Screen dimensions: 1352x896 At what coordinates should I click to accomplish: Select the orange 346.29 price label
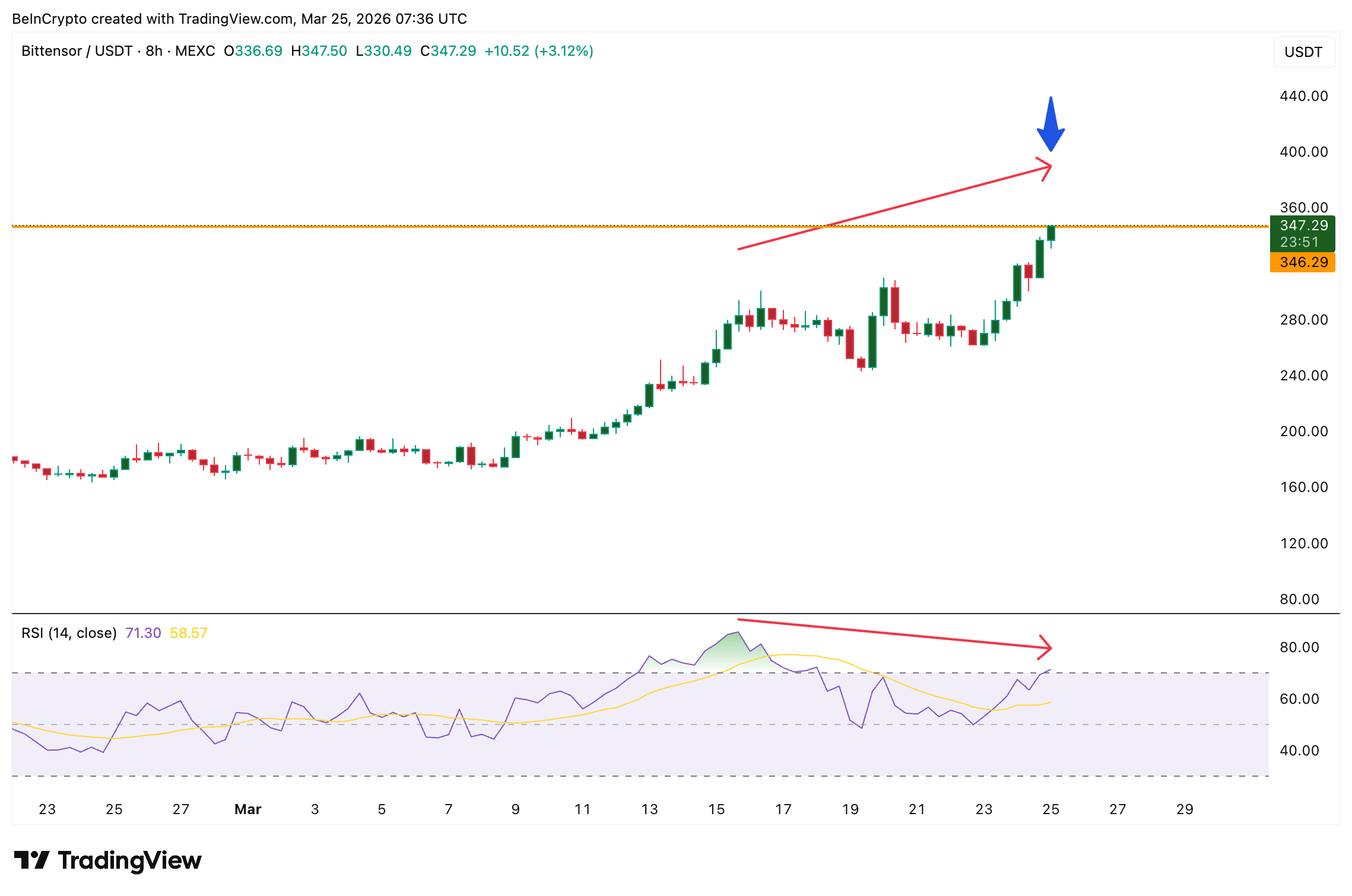click(x=1303, y=262)
